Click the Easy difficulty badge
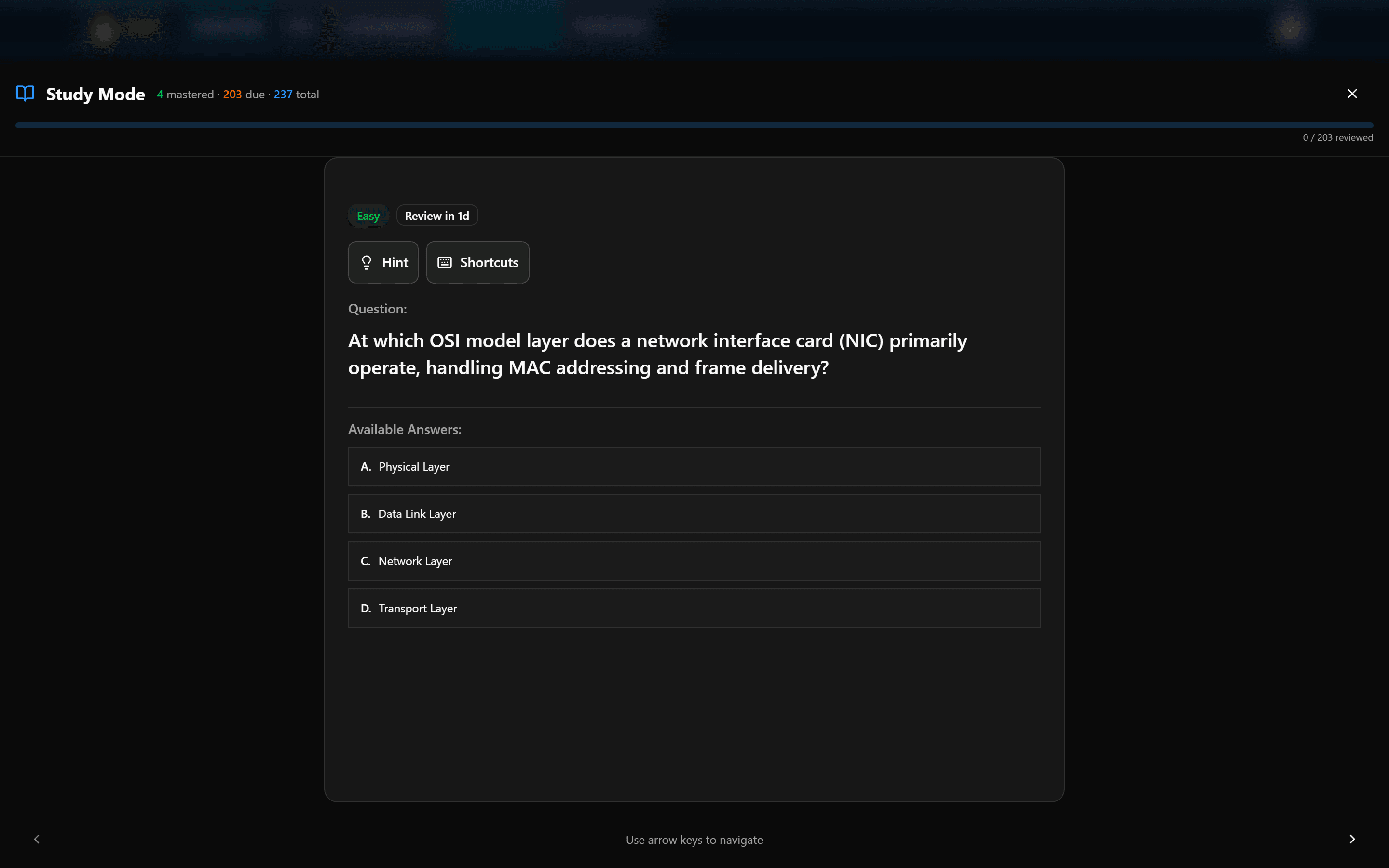 (x=368, y=215)
